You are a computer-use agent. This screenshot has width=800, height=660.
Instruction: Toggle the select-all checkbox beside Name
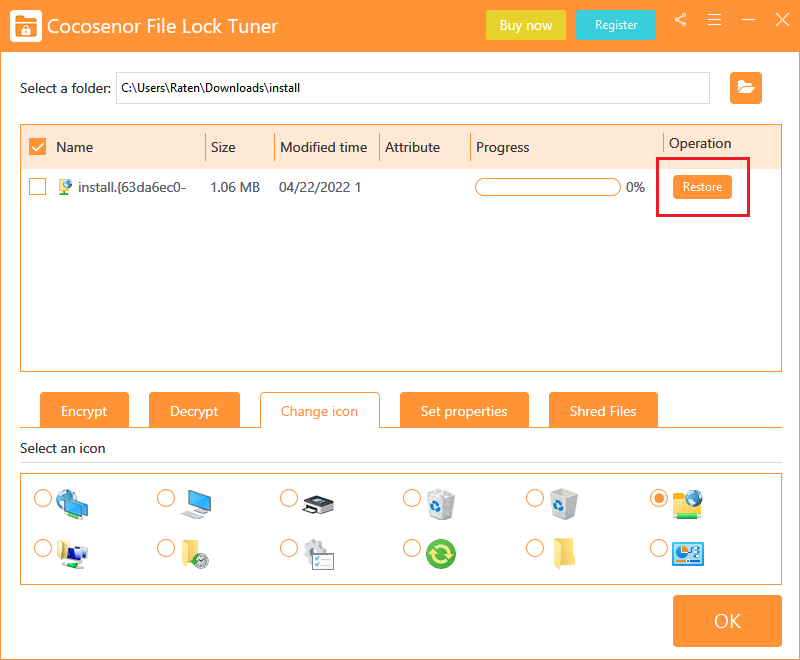pyautogui.click(x=38, y=147)
